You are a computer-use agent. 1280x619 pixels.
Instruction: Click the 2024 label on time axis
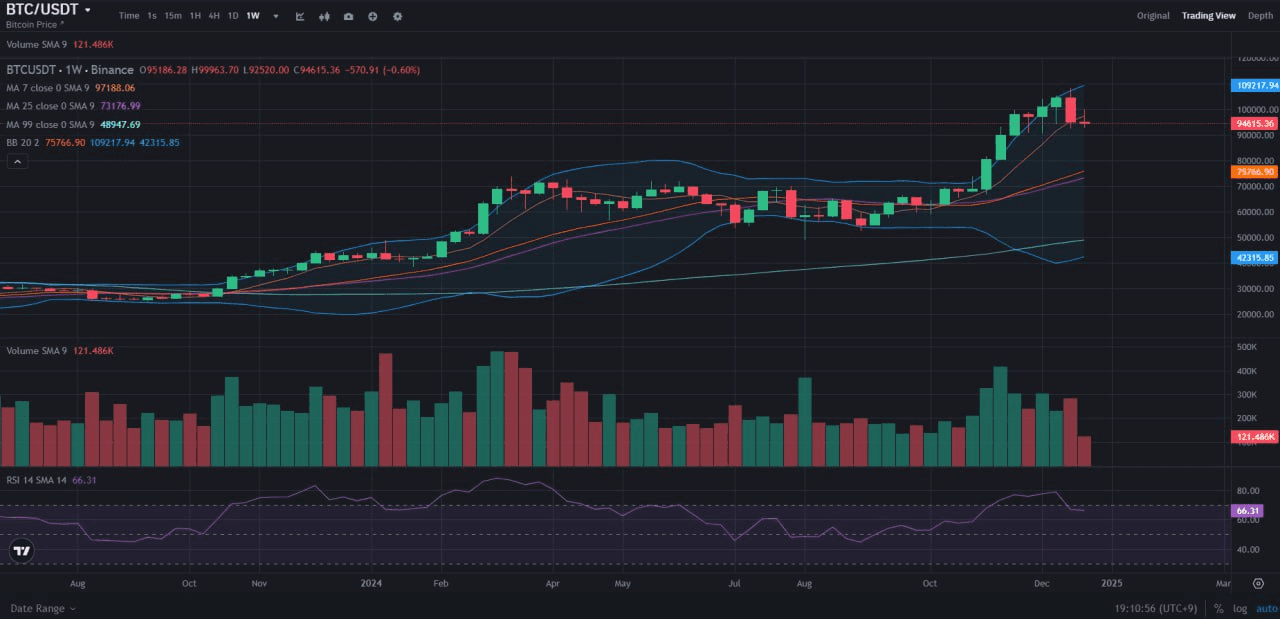click(371, 582)
